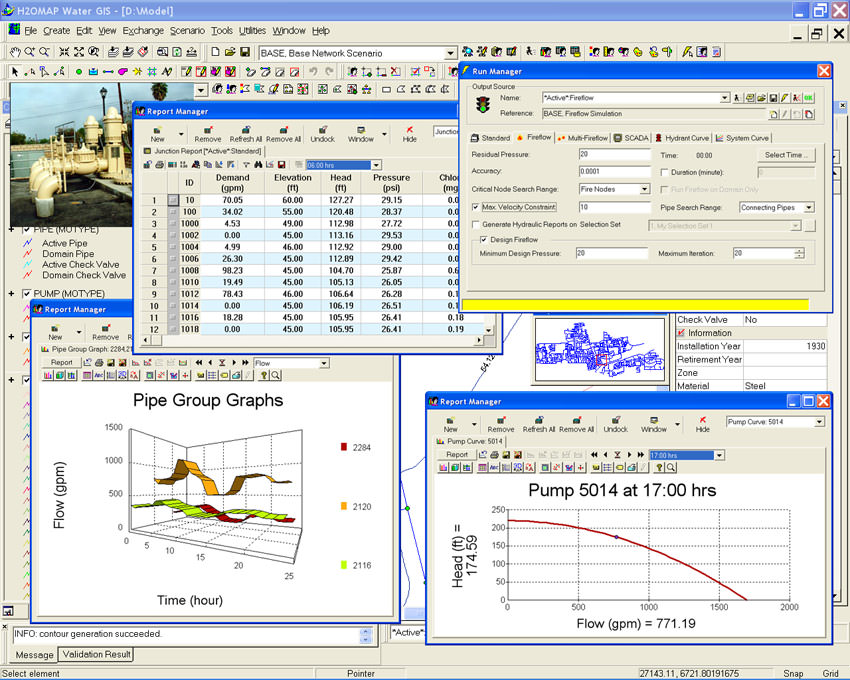
Task: Click the Minimum Design Pressure input field
Action: tap(611, 253)
